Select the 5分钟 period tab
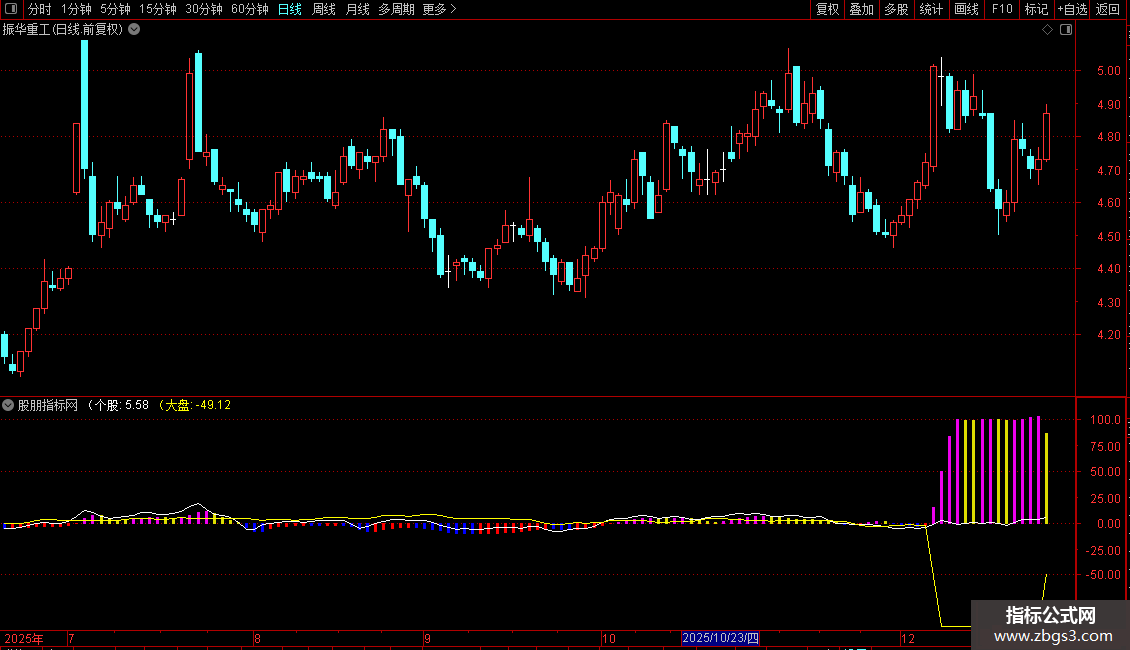Viewport: 1130px width, 650px height. click(x=115, y=9)
